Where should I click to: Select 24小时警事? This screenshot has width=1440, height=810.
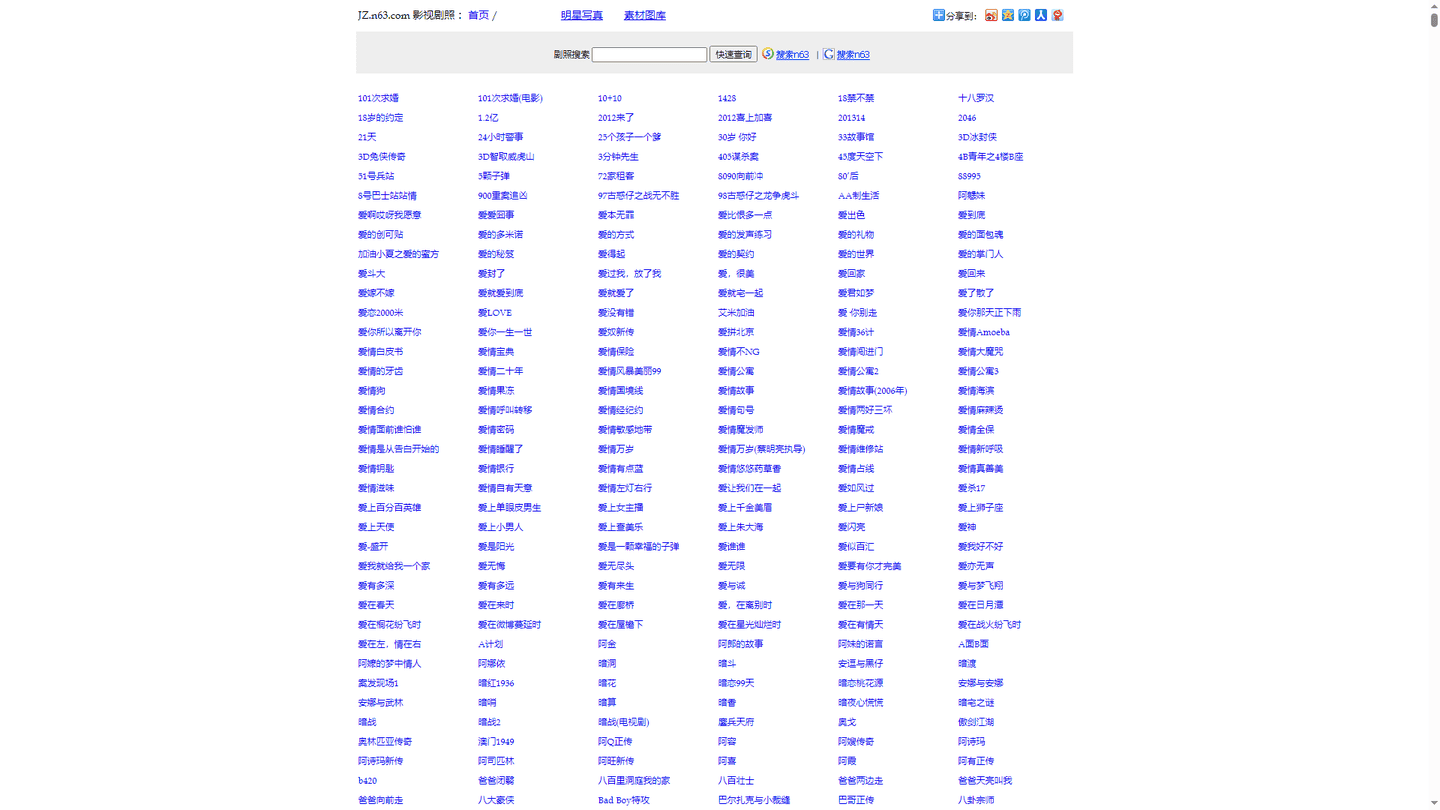(x=500, y=137)
